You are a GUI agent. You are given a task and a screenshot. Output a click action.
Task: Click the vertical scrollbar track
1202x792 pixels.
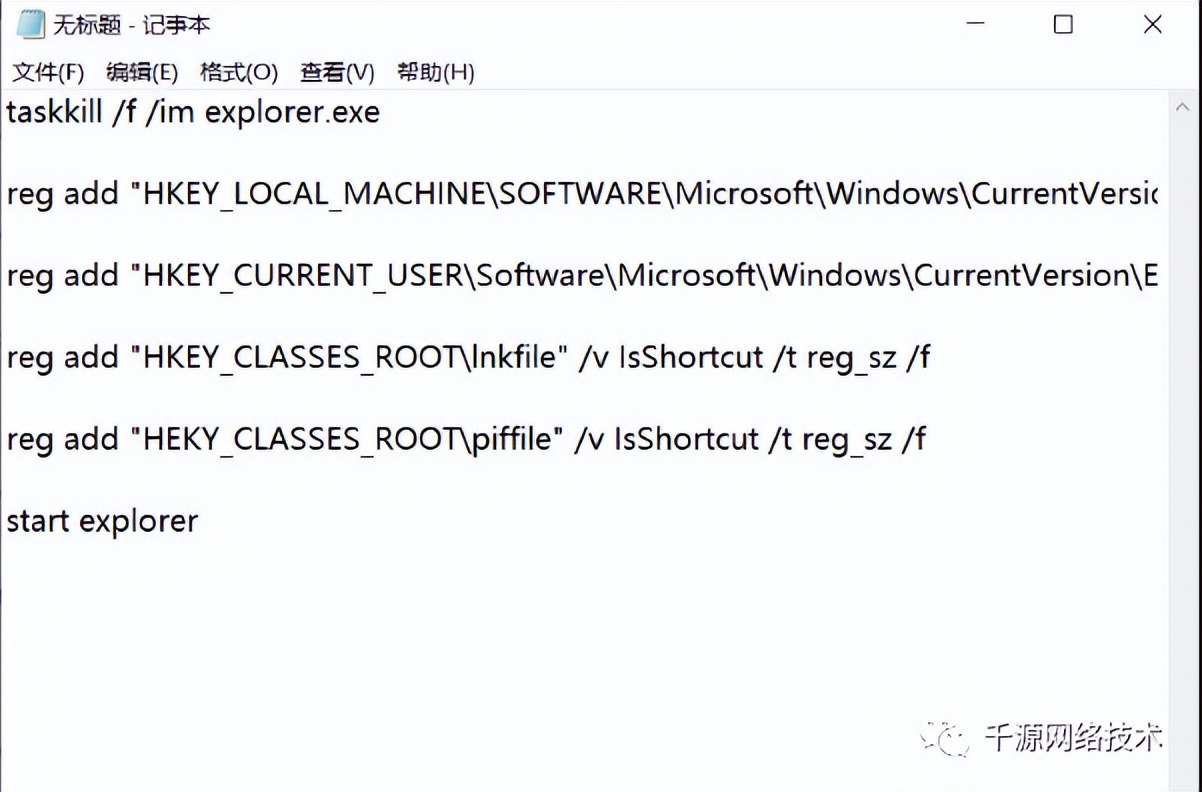pyautogui.click(x=1183, y=400)
